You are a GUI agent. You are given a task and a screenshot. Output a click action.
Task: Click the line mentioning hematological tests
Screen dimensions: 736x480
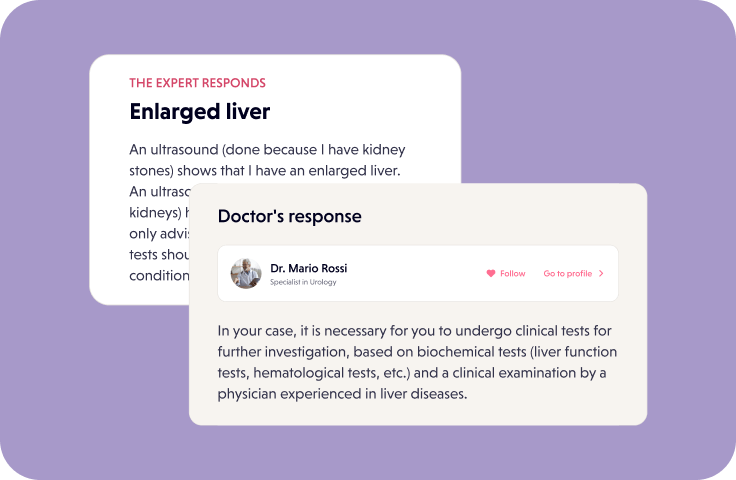[x=412, y=373]
